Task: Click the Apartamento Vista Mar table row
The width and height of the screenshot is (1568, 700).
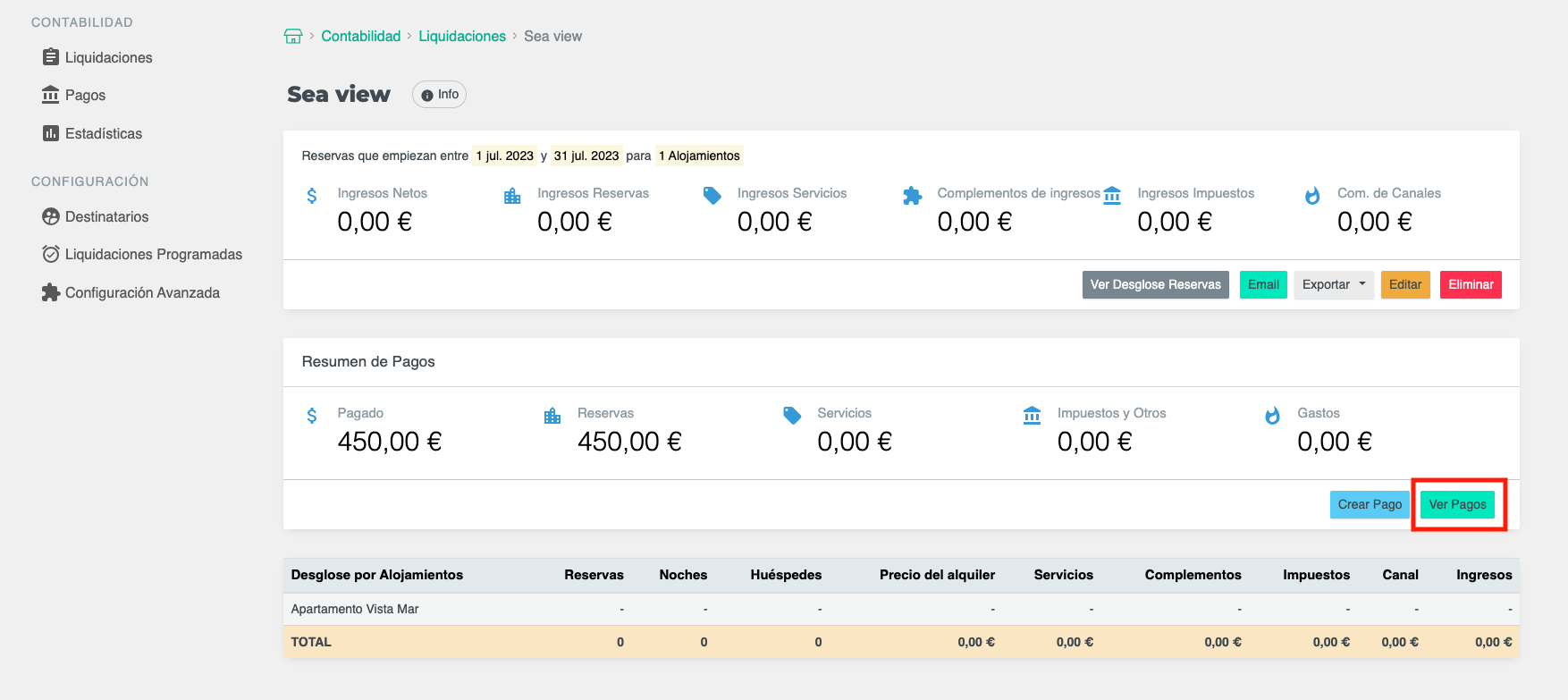Action: point(355,609)
